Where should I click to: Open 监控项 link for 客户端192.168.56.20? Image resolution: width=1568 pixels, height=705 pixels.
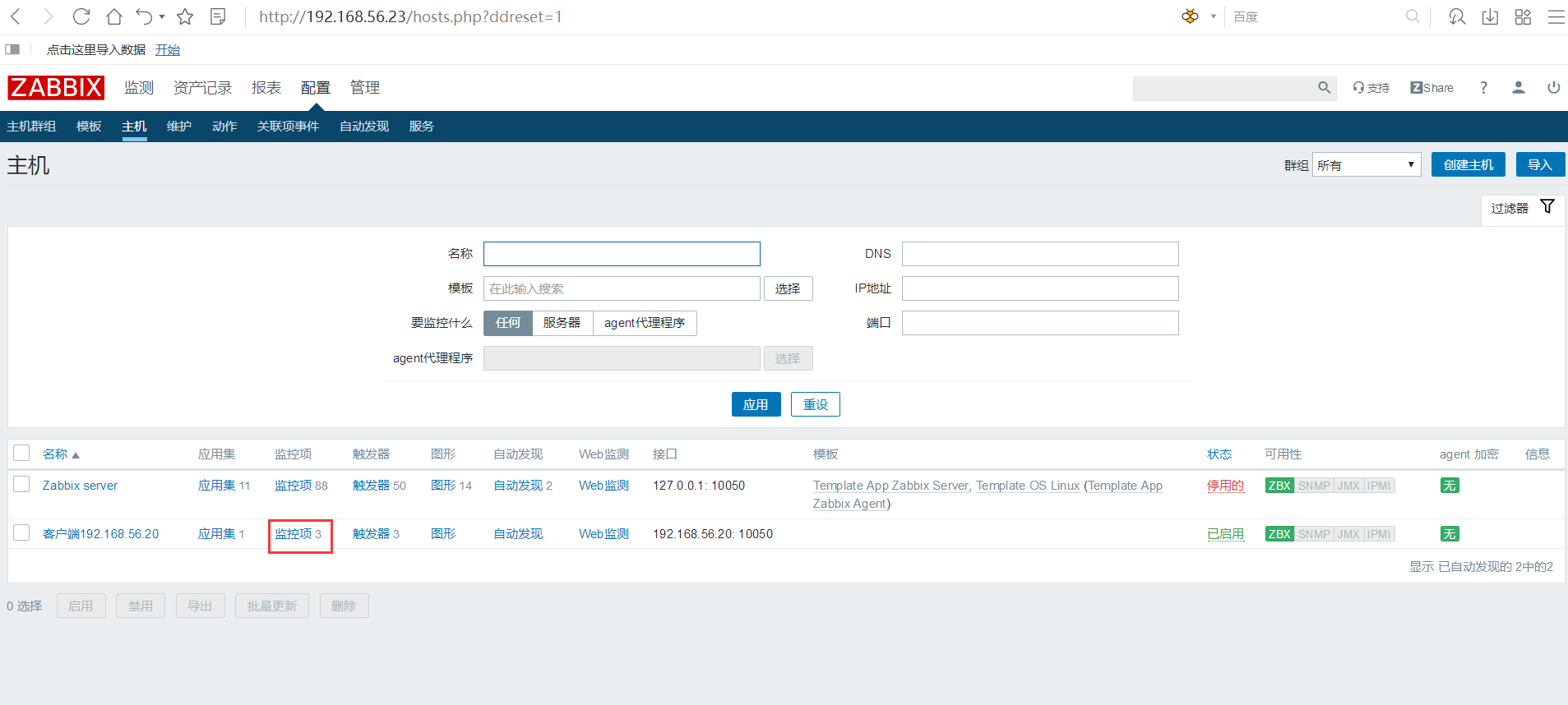pyautogui.click(x=294, y=534)
